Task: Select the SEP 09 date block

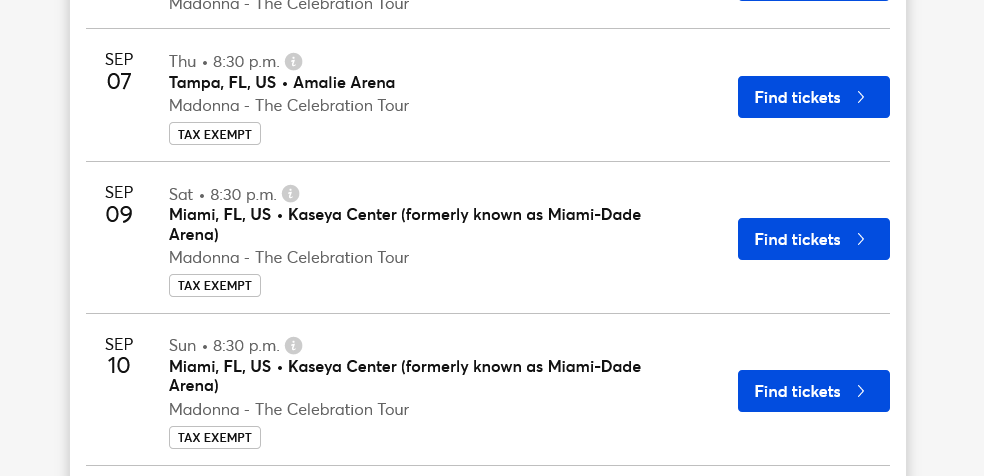Action: [119, 204]
